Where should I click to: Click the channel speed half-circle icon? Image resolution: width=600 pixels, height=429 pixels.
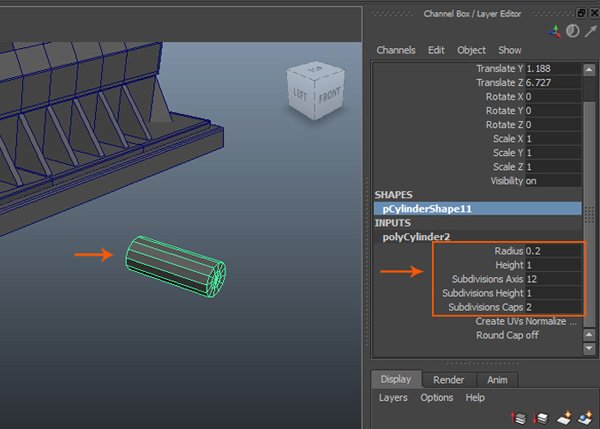(x=572, y=30)
